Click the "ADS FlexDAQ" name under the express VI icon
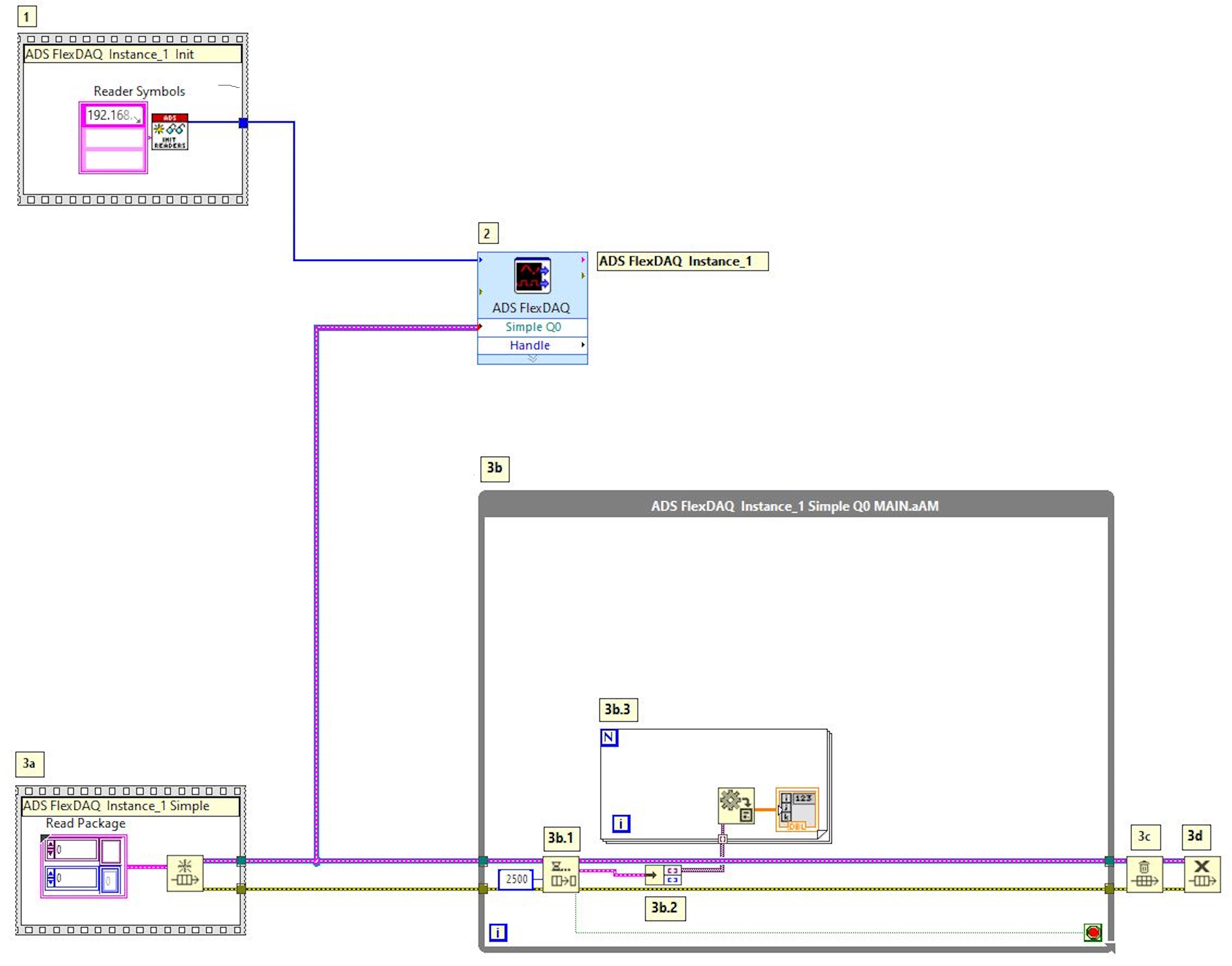This screenshot has width=1232, height=966. tap(531, 308)
